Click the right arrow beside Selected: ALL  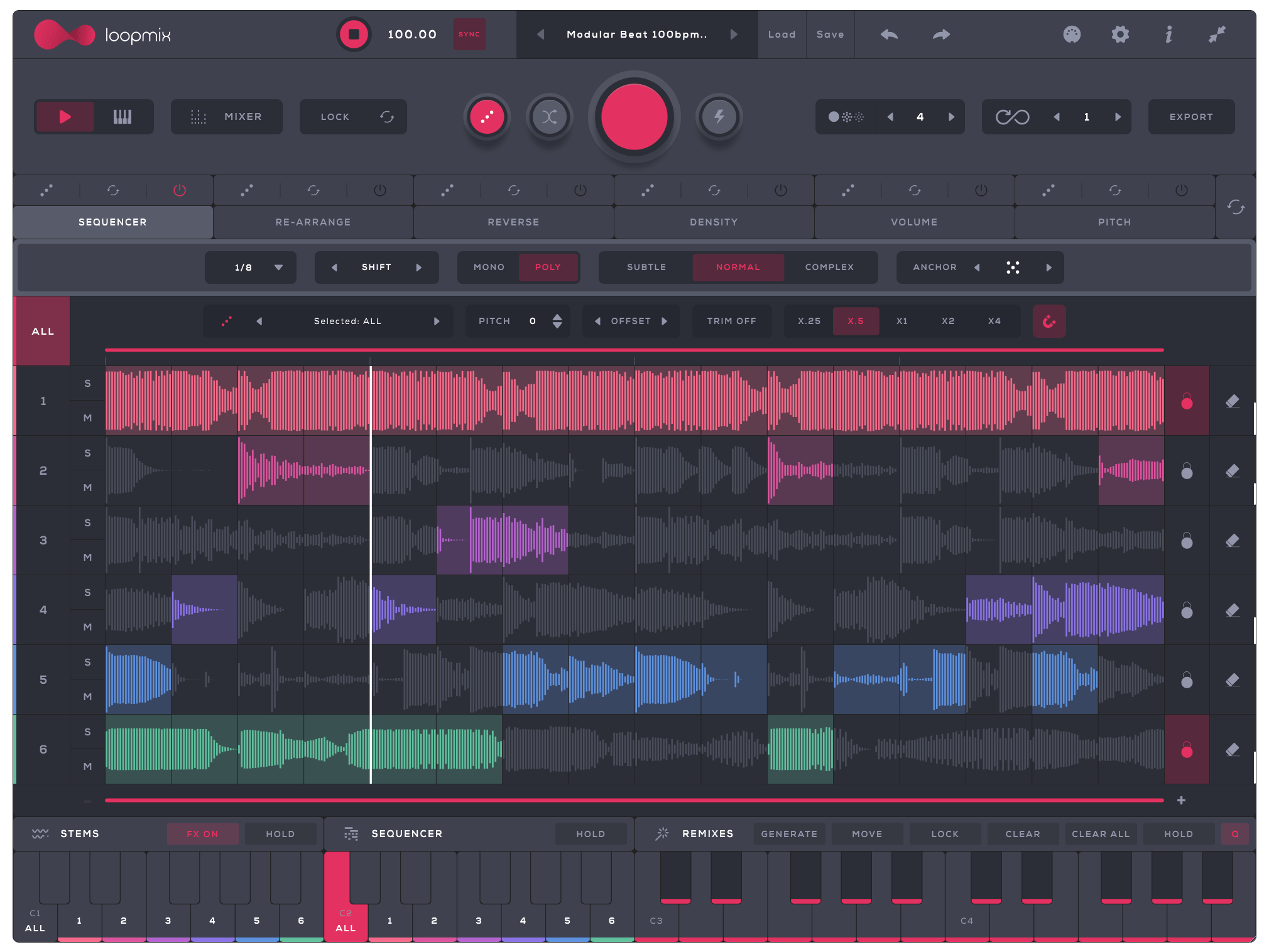(x=438, y=321)
